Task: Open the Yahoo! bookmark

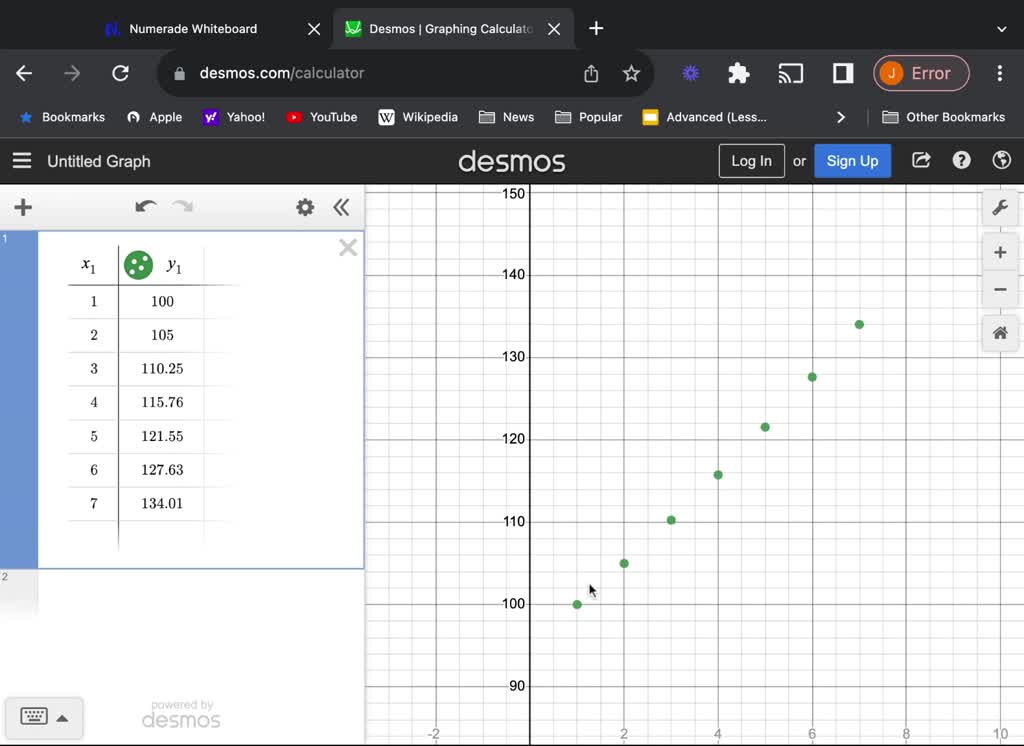Action: point(234,118)
